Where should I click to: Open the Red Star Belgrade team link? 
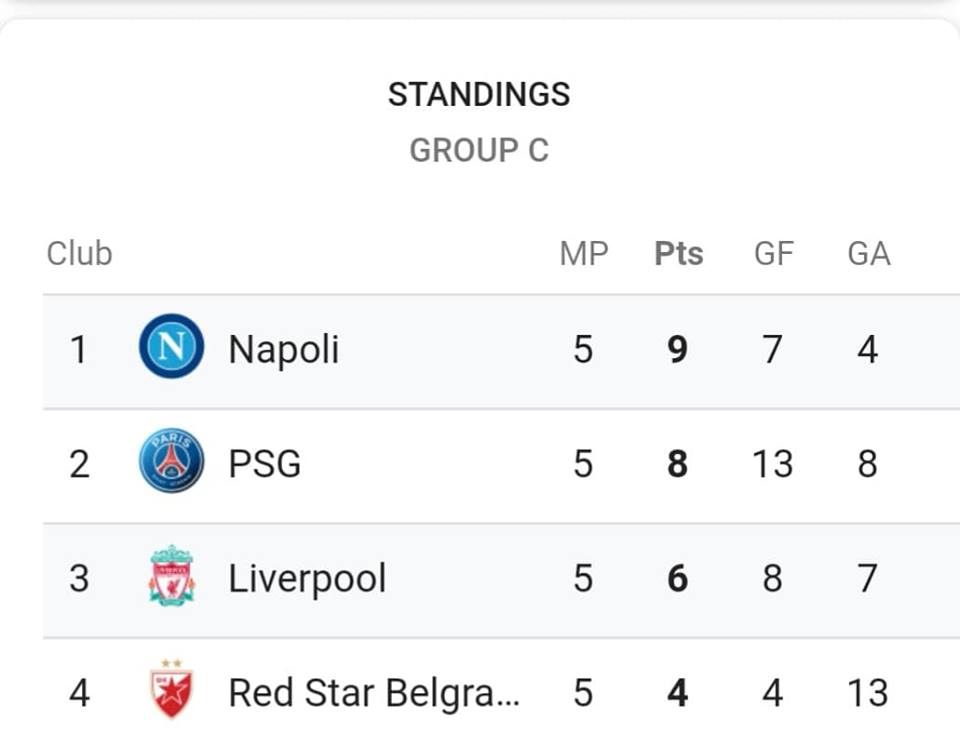pos(373,693)
